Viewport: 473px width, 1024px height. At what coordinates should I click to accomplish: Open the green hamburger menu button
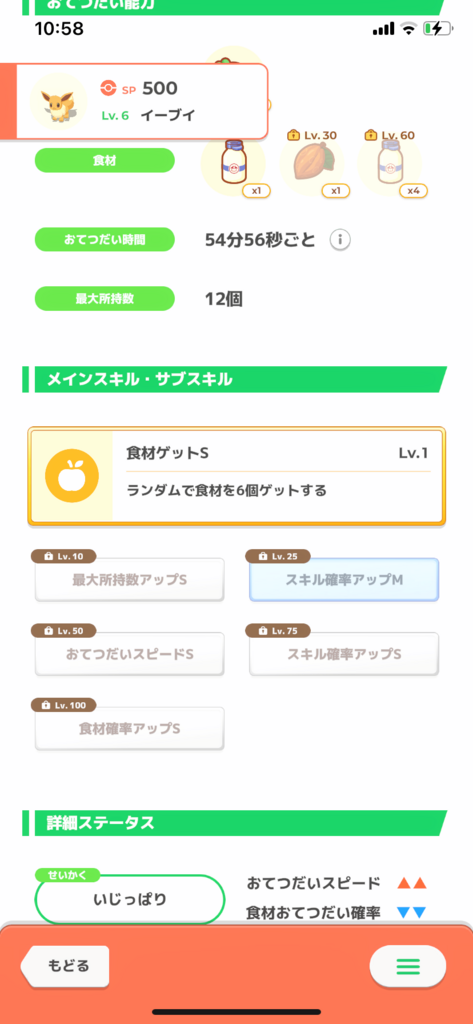point(408,966)
